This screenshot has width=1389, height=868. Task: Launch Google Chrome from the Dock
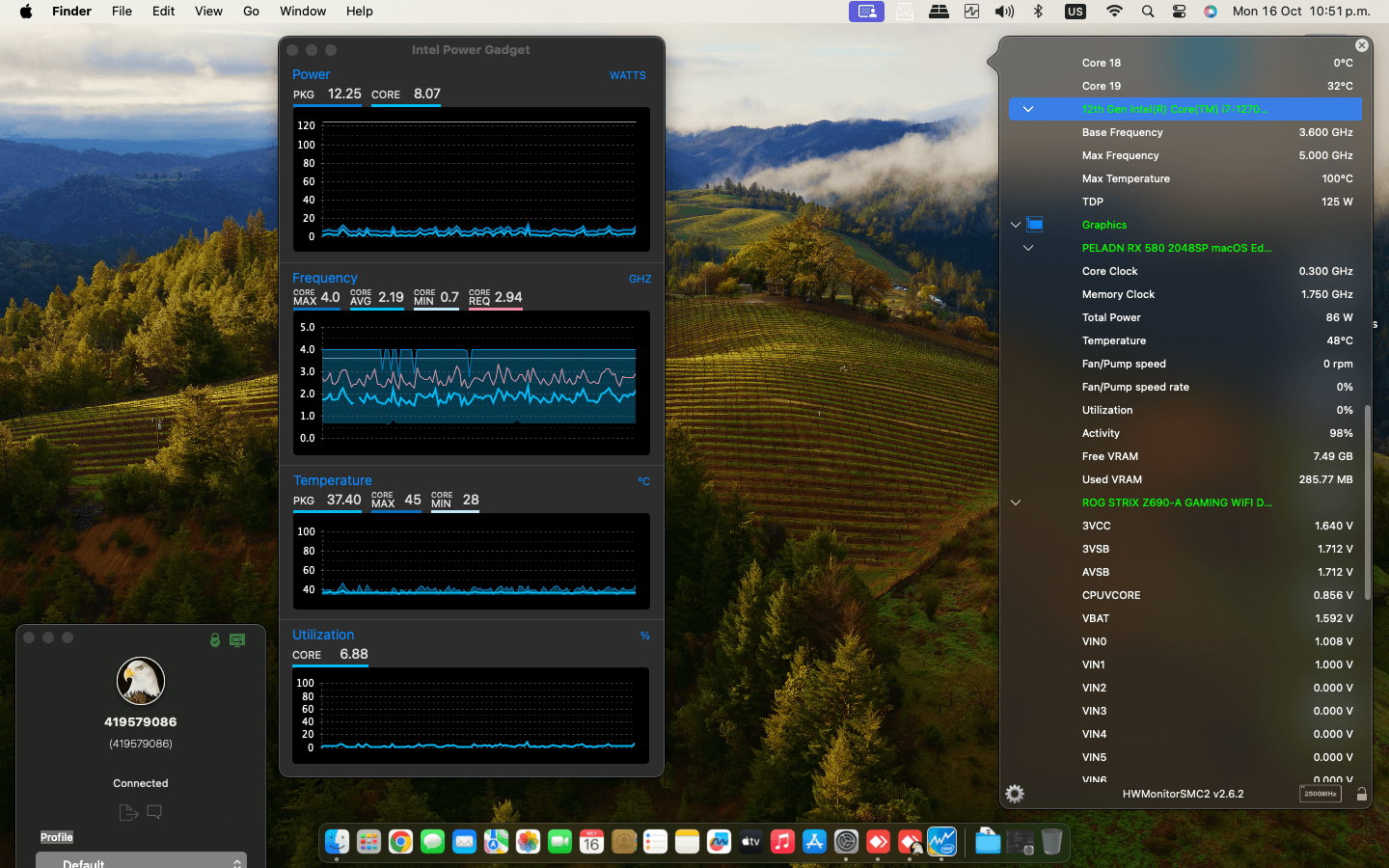coord(400,842)
